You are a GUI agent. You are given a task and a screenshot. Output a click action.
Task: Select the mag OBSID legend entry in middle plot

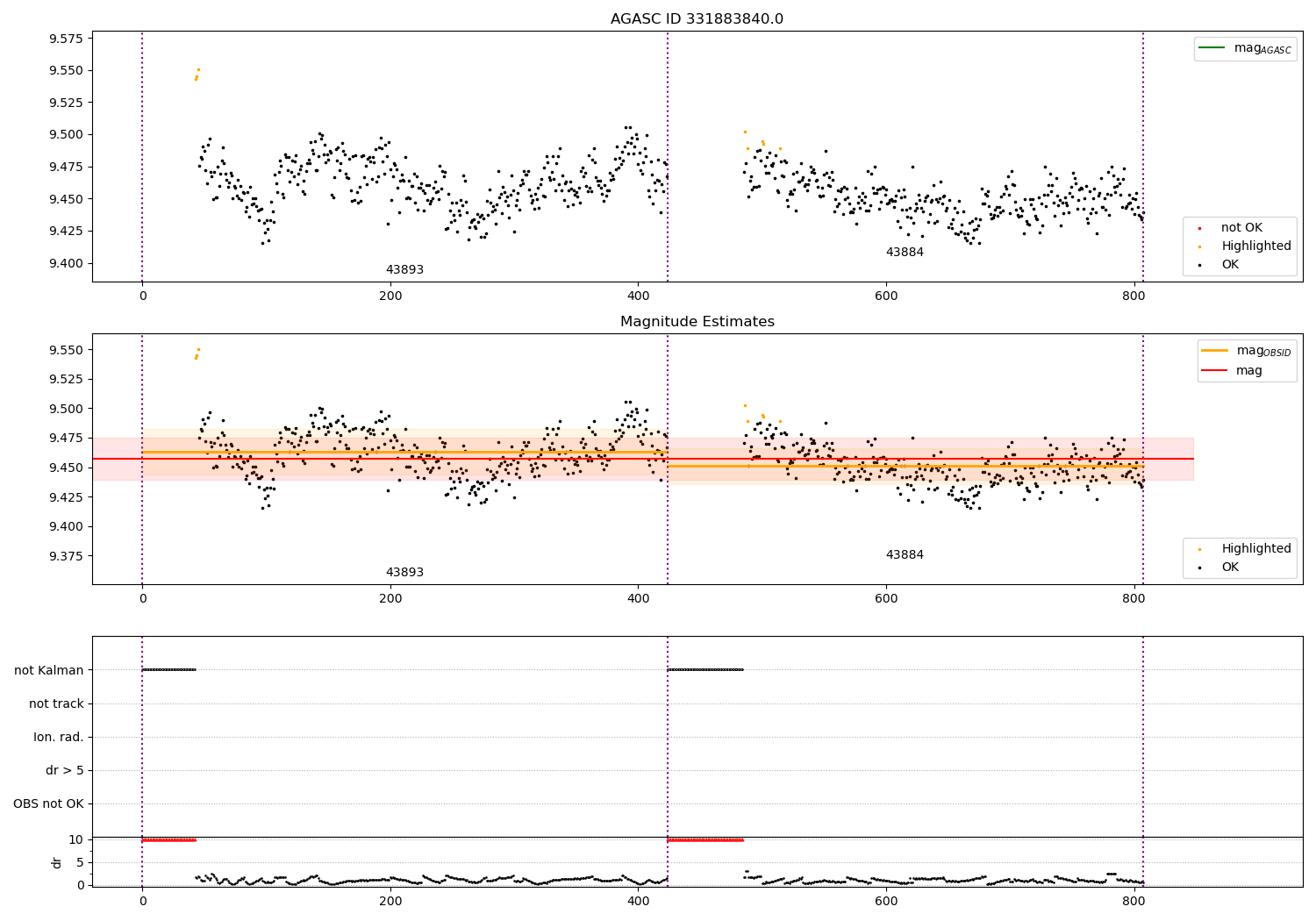[x=1246, y=351]
